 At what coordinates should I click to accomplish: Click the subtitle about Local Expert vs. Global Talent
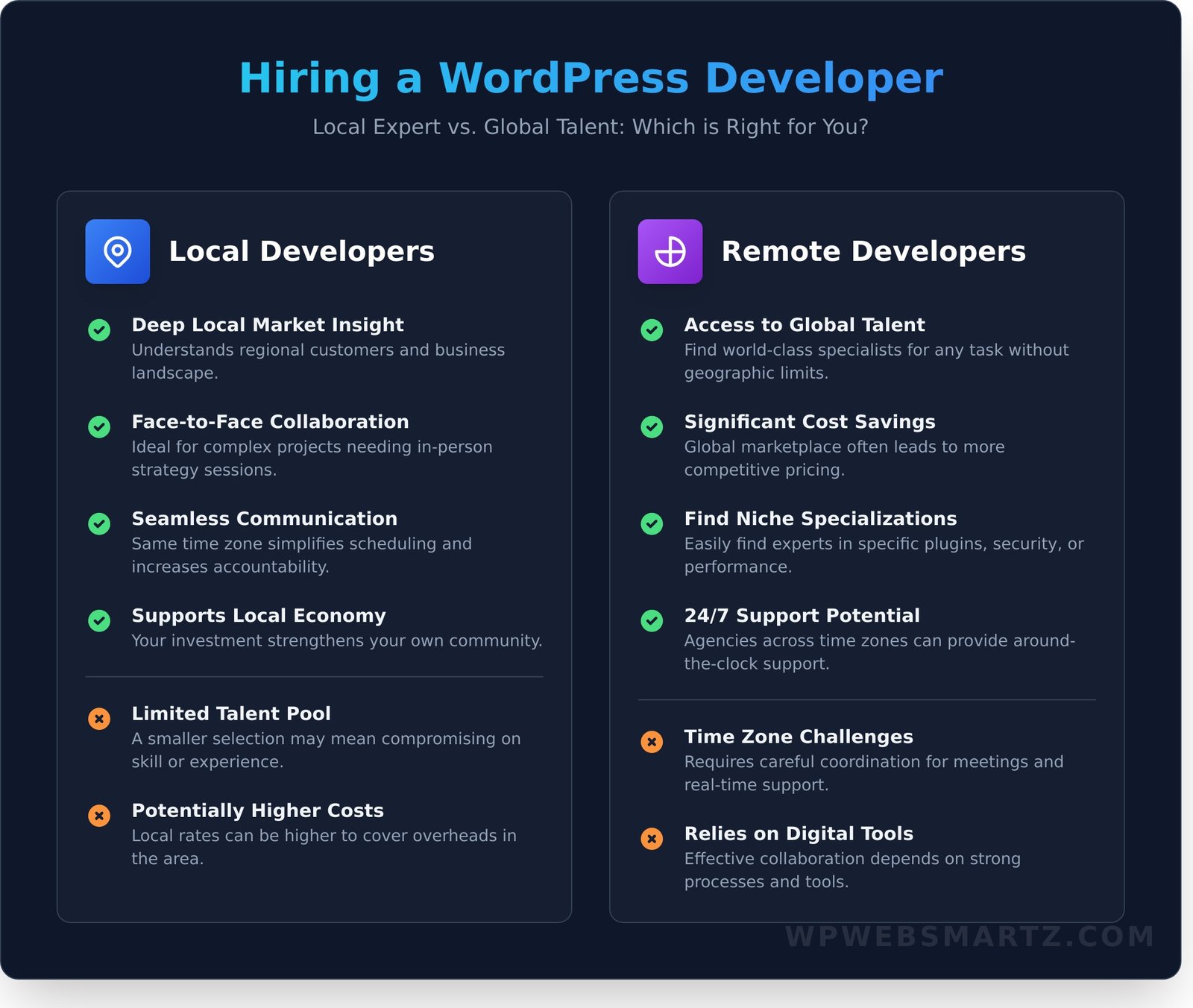[x=592, y=127]
